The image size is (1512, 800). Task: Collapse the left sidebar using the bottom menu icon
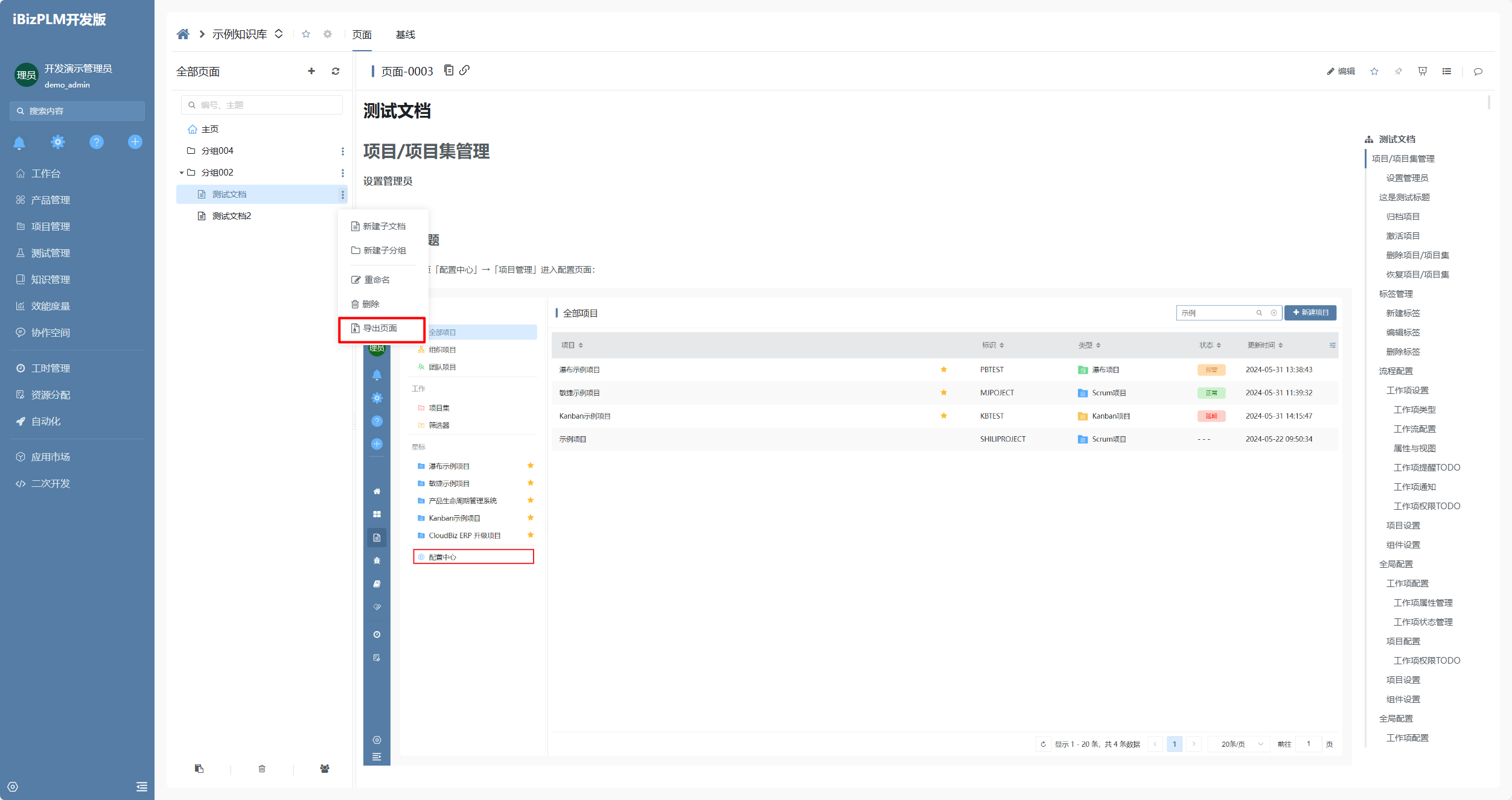tap(142, 787)
